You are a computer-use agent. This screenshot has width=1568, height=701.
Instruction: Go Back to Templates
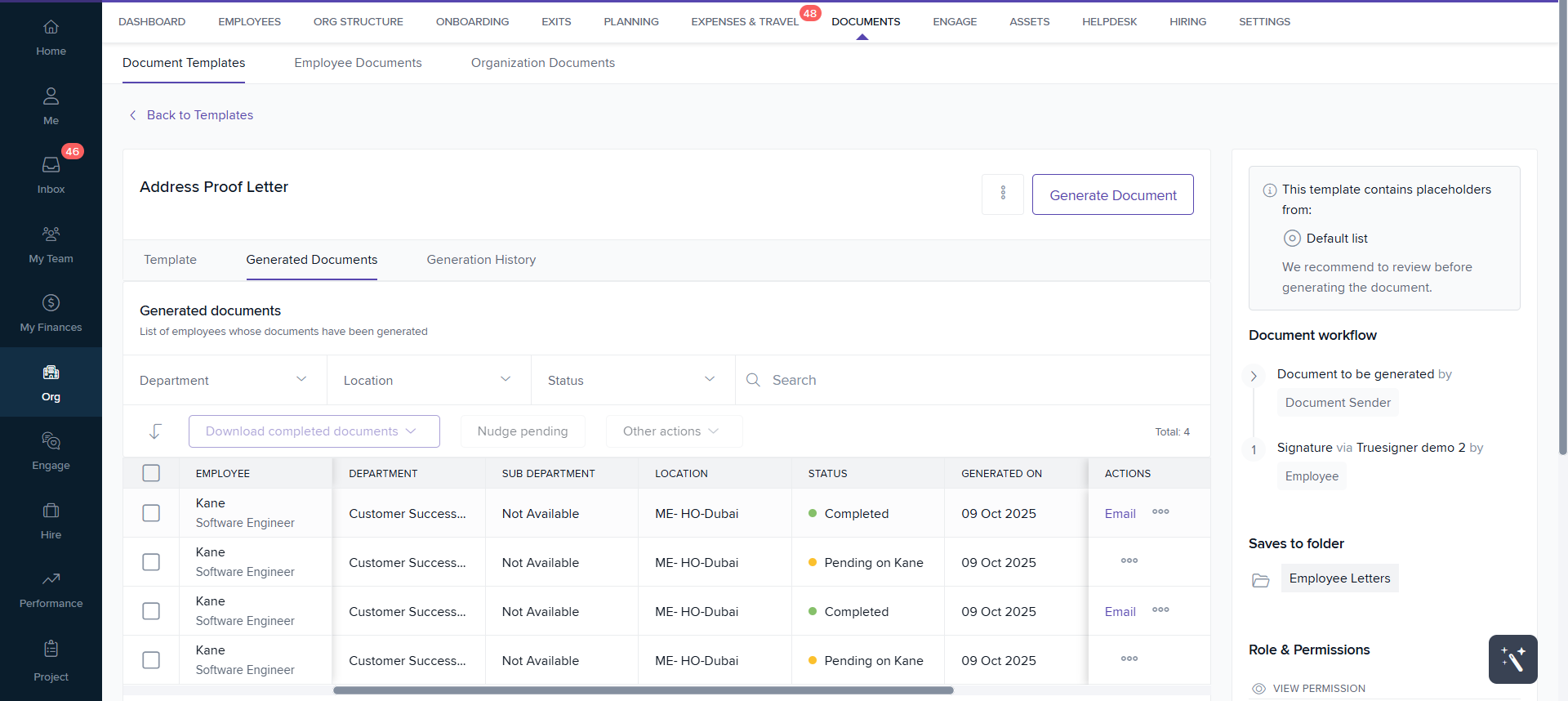(x=192, y=115)
